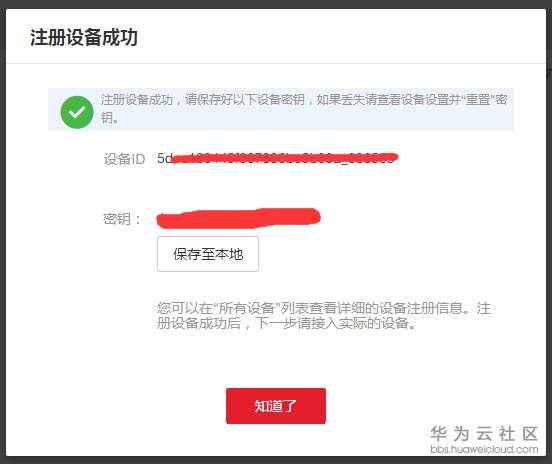Click the 华为云社区 watermark logo
The width and height of the screenshot is (552, 464).
point(484,433)
